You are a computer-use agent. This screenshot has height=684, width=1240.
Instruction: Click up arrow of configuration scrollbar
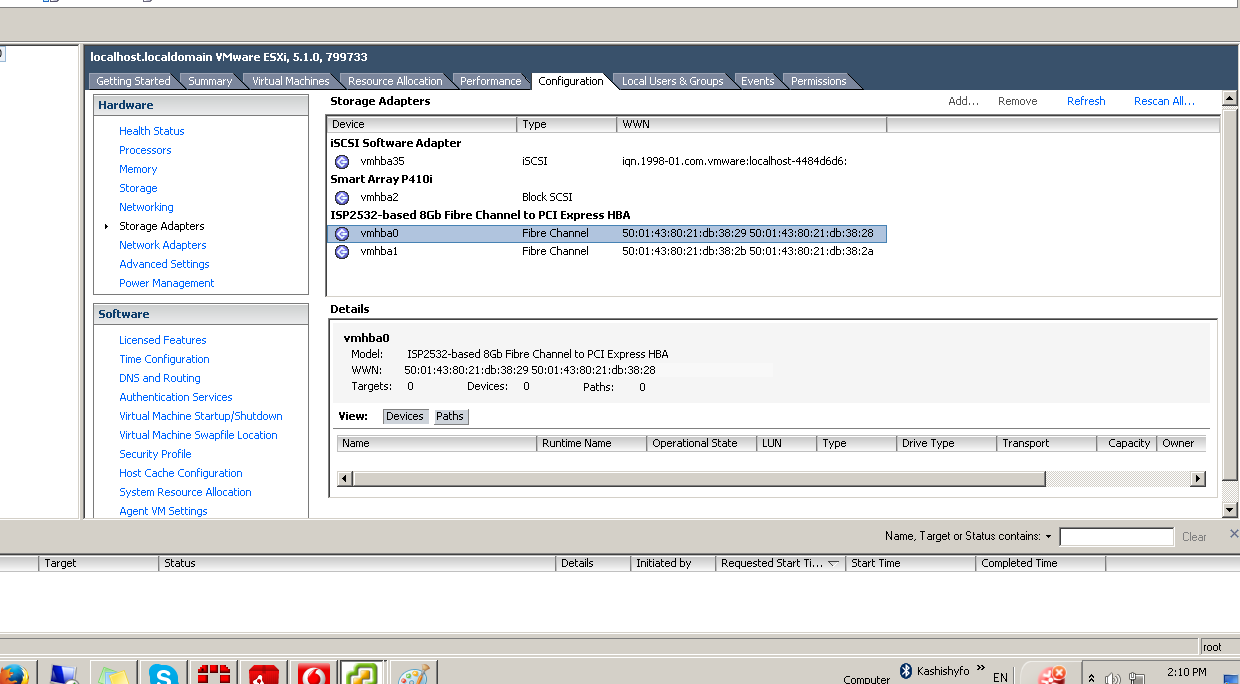click(x=1230, y=100)
